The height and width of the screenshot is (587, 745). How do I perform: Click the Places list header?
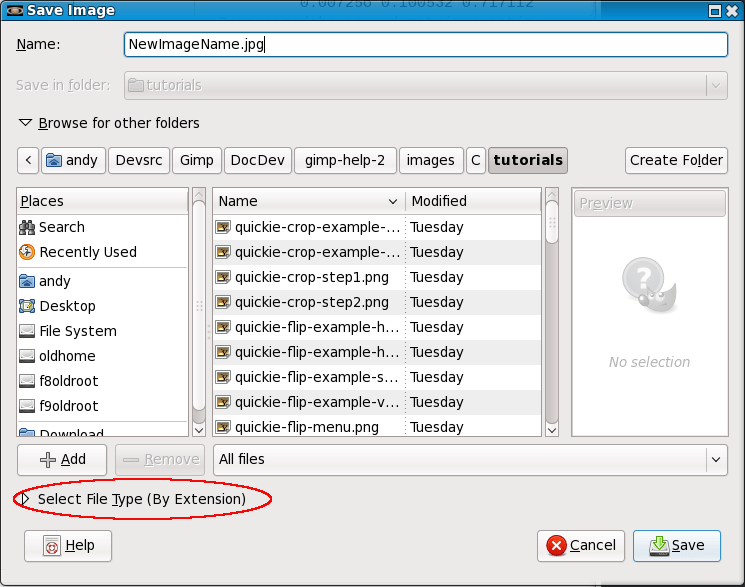[x=103, y=201]
